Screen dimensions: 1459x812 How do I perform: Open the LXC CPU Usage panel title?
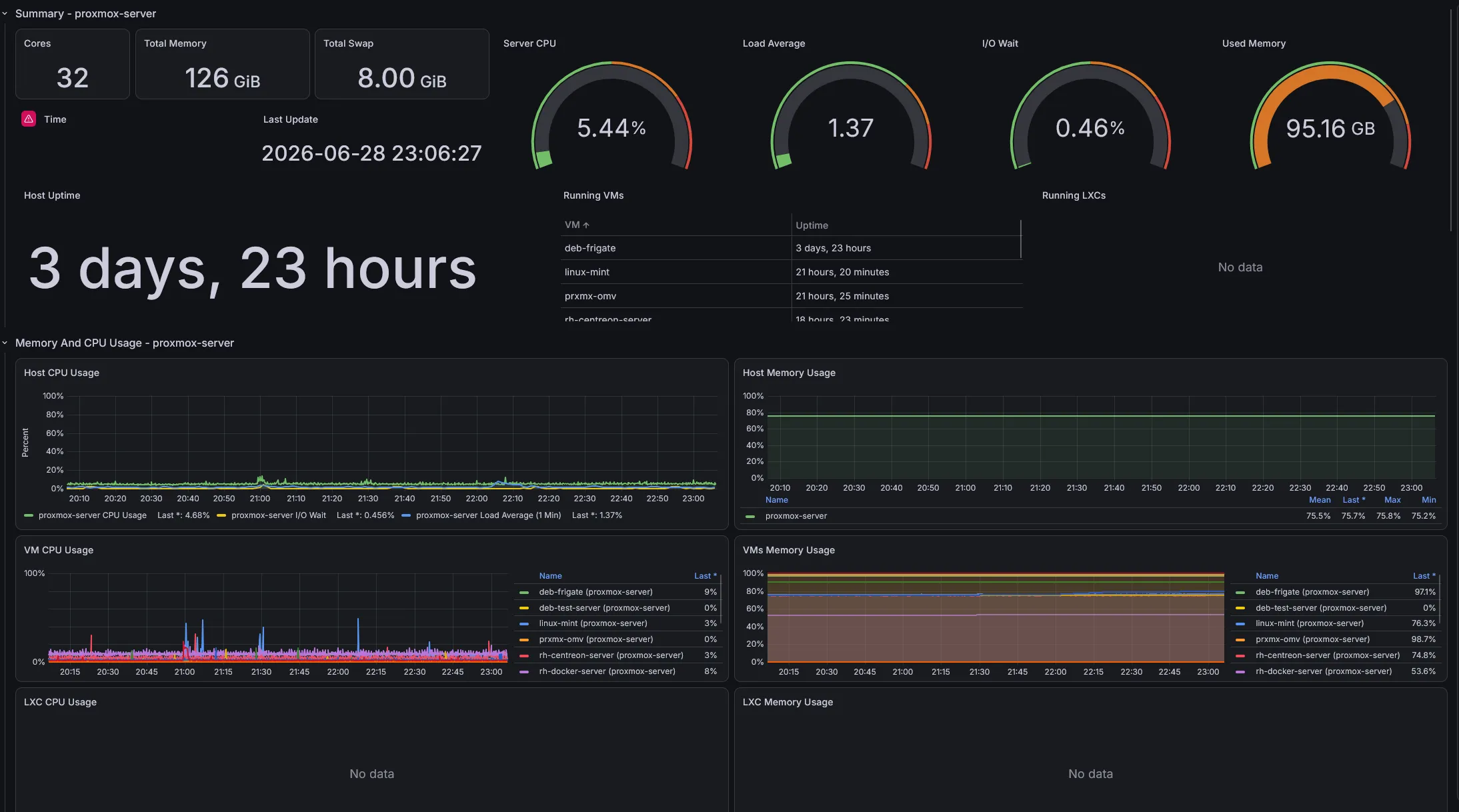tap(60, 702)
